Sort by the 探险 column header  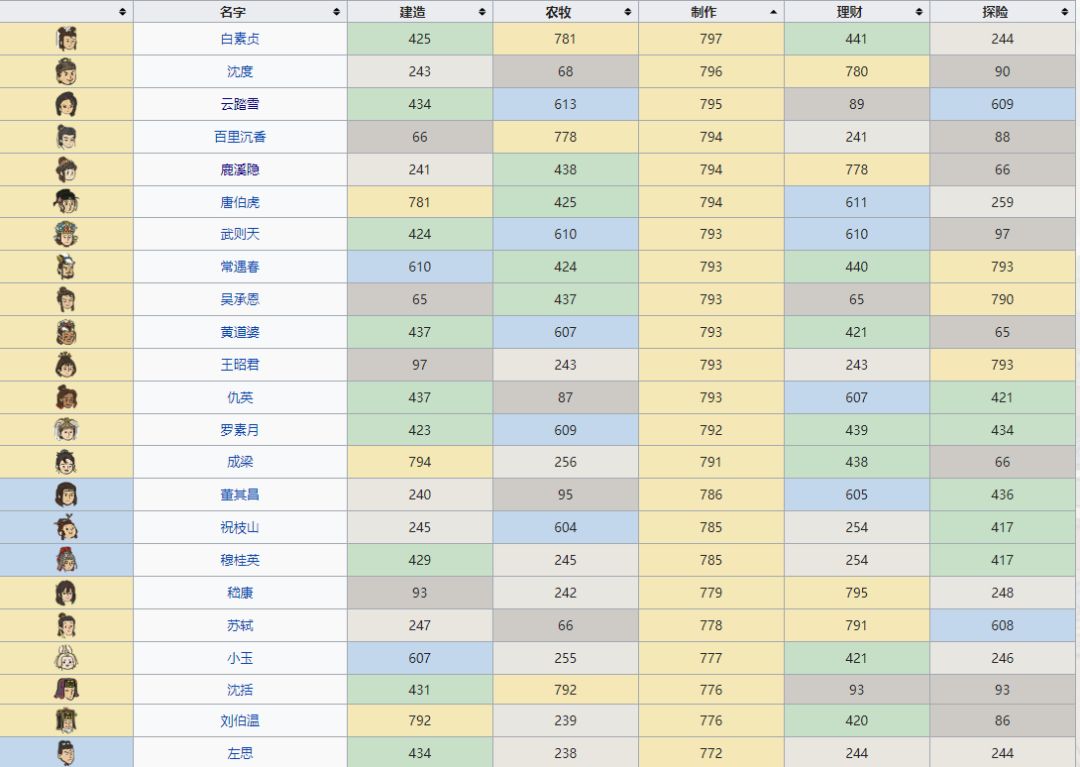coord(1003,12)
